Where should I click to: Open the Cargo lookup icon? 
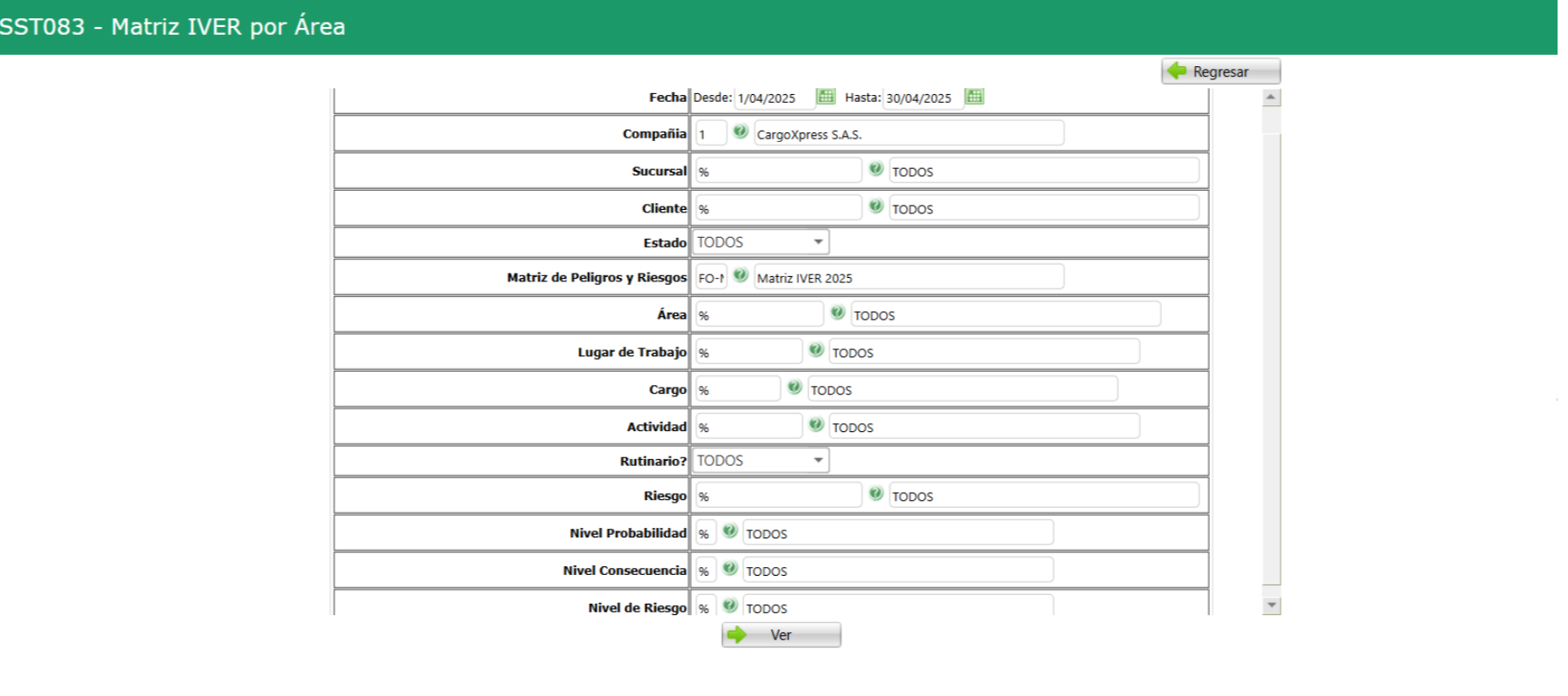794,388
